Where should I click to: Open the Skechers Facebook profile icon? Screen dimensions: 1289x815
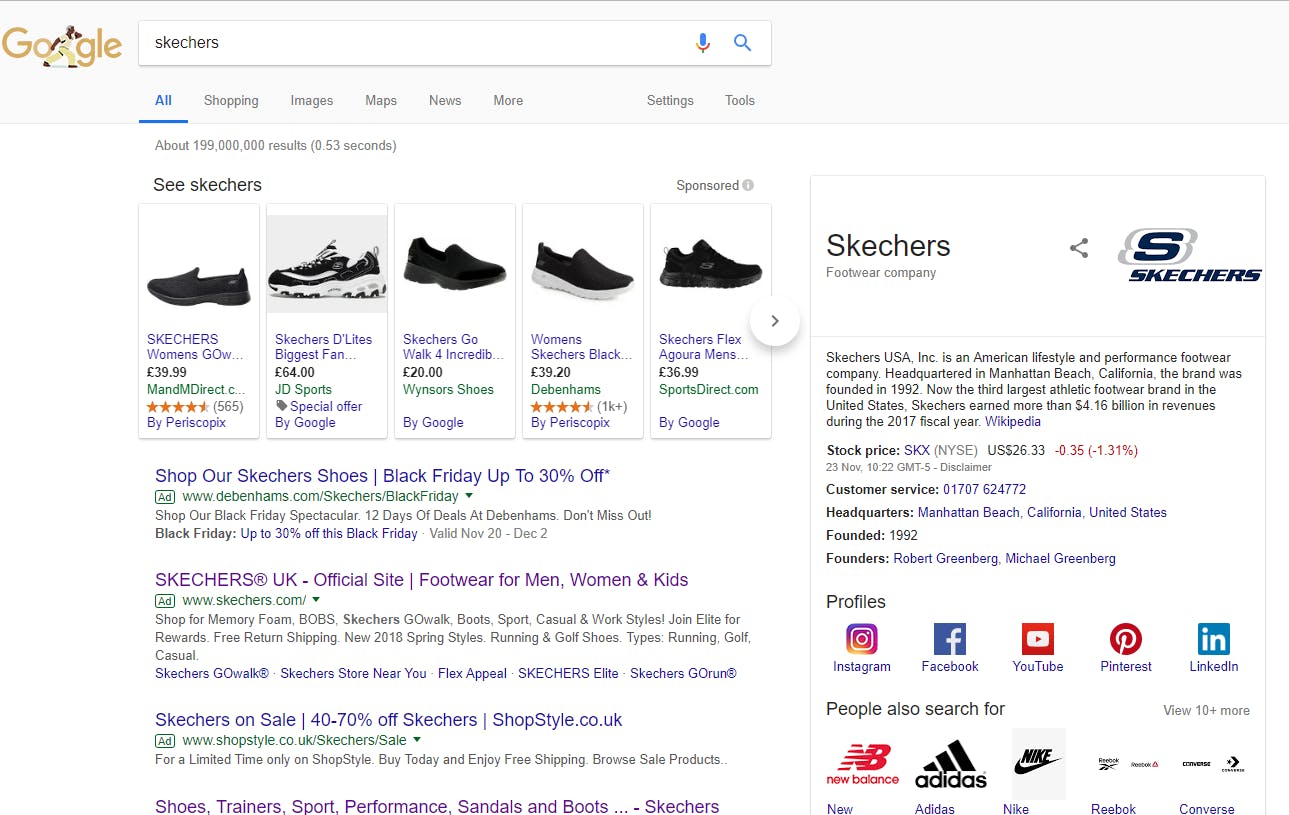point(949,639)
